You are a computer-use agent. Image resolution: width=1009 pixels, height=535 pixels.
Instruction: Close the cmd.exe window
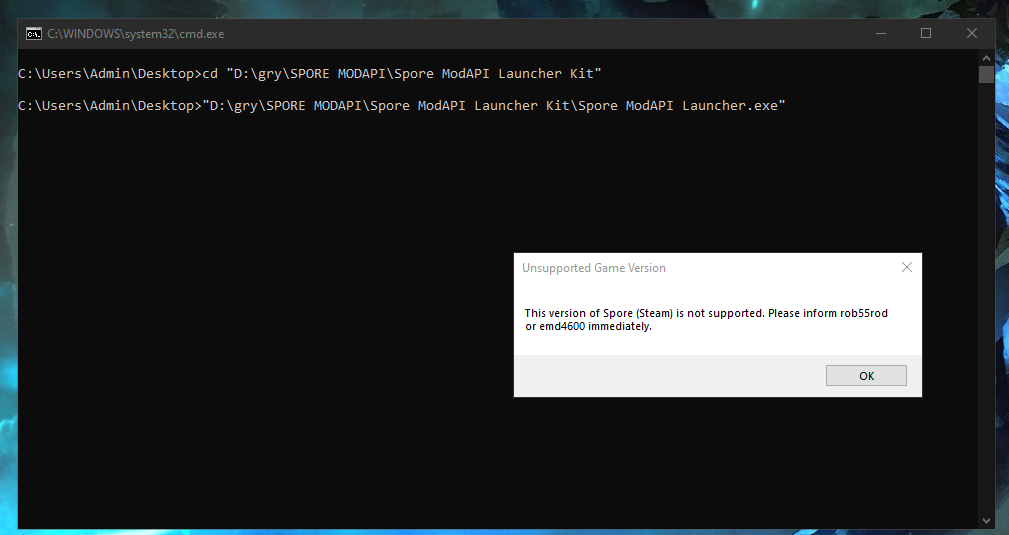click(972, 33)
